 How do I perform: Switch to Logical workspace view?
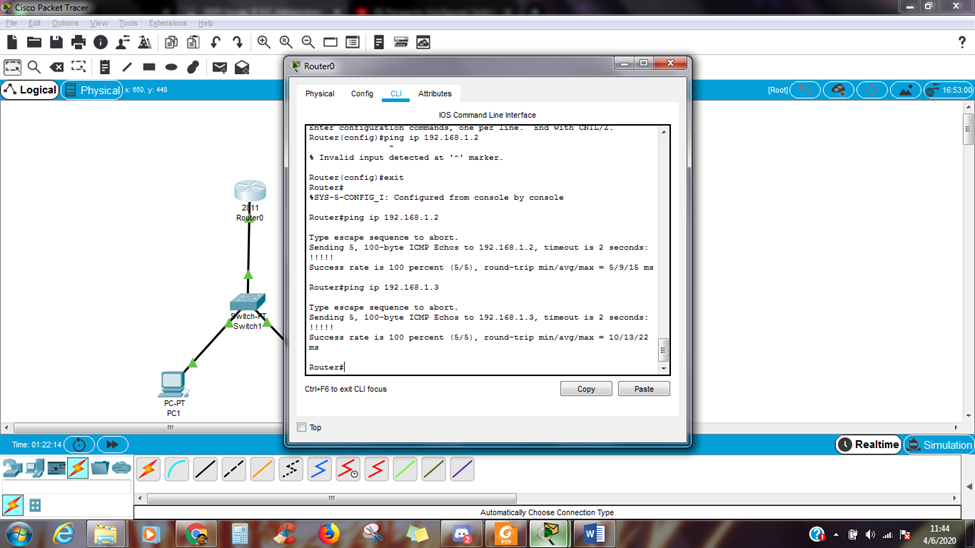30,90
